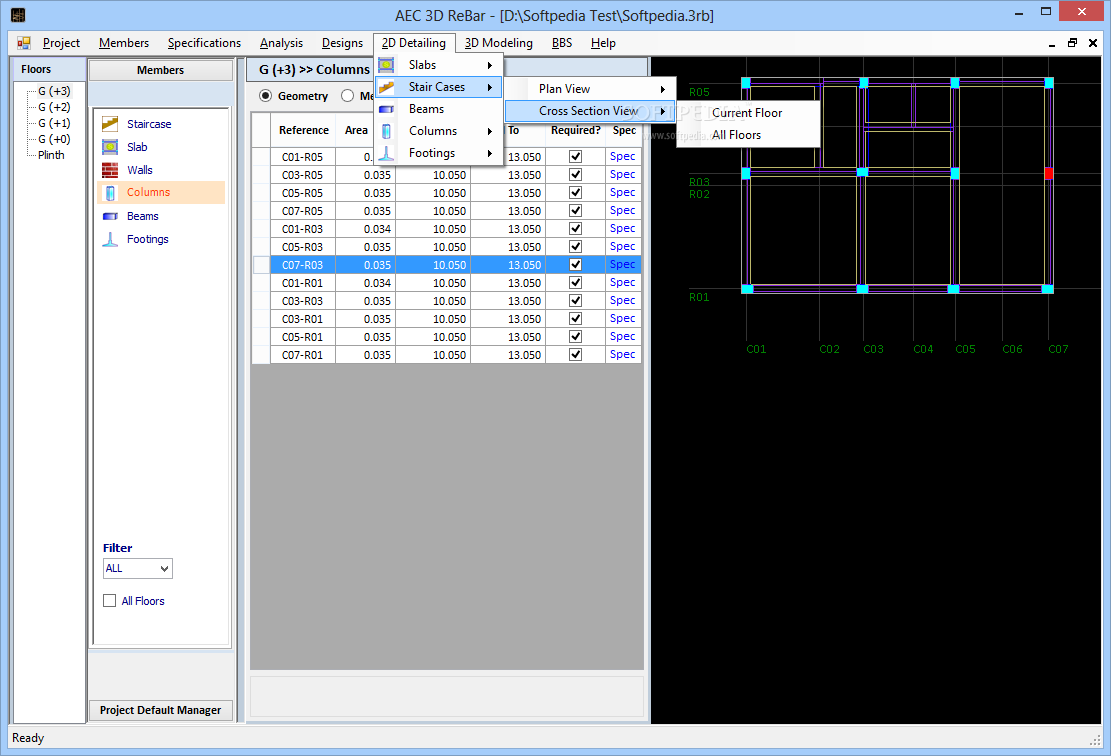The height and width of the screenshot is (756, 1111).
Task: Expand the Slabs submenu arrow
Action: tap(490, 65)
